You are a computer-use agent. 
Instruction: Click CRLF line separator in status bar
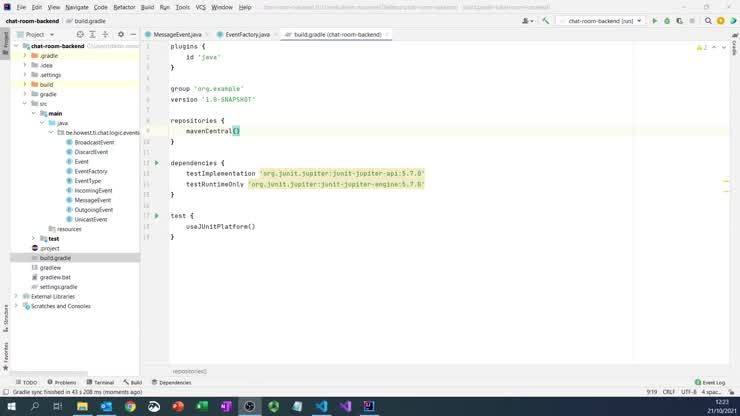pyautogui.click(x=668, y=392)
